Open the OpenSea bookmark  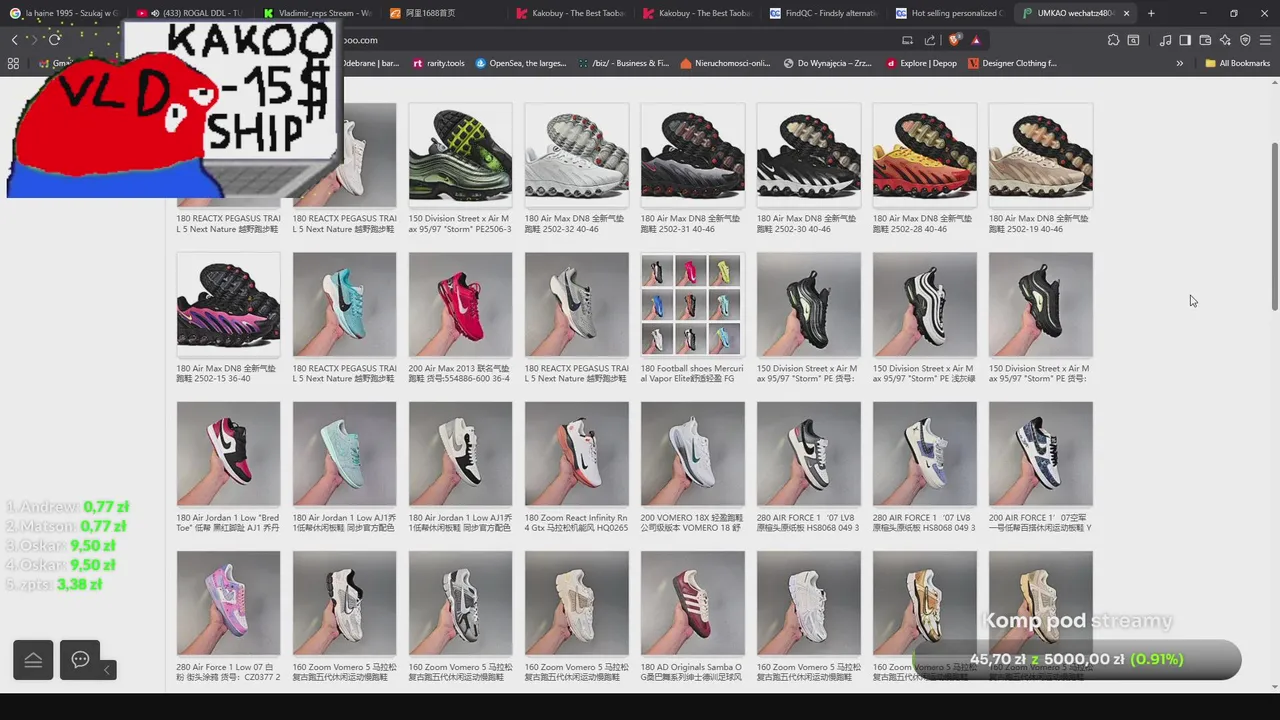[x=521, y=63]
